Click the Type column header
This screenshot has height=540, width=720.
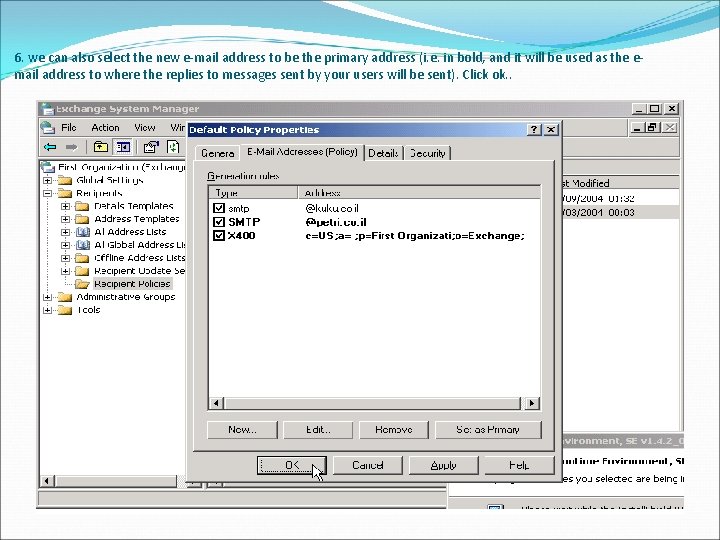pos(253,193)
